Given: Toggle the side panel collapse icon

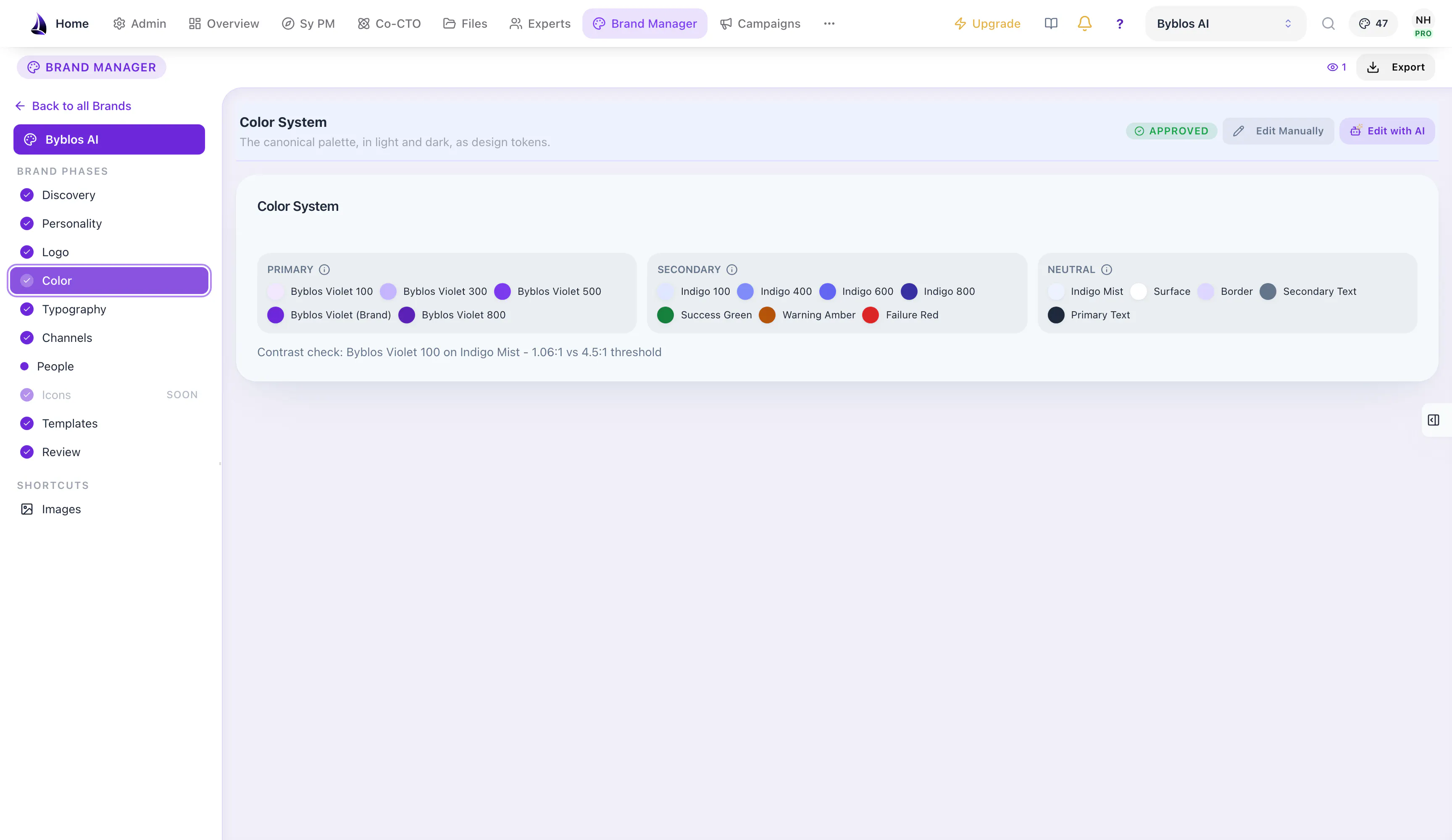Looking at the screenshot, I should coord(1434,420).
